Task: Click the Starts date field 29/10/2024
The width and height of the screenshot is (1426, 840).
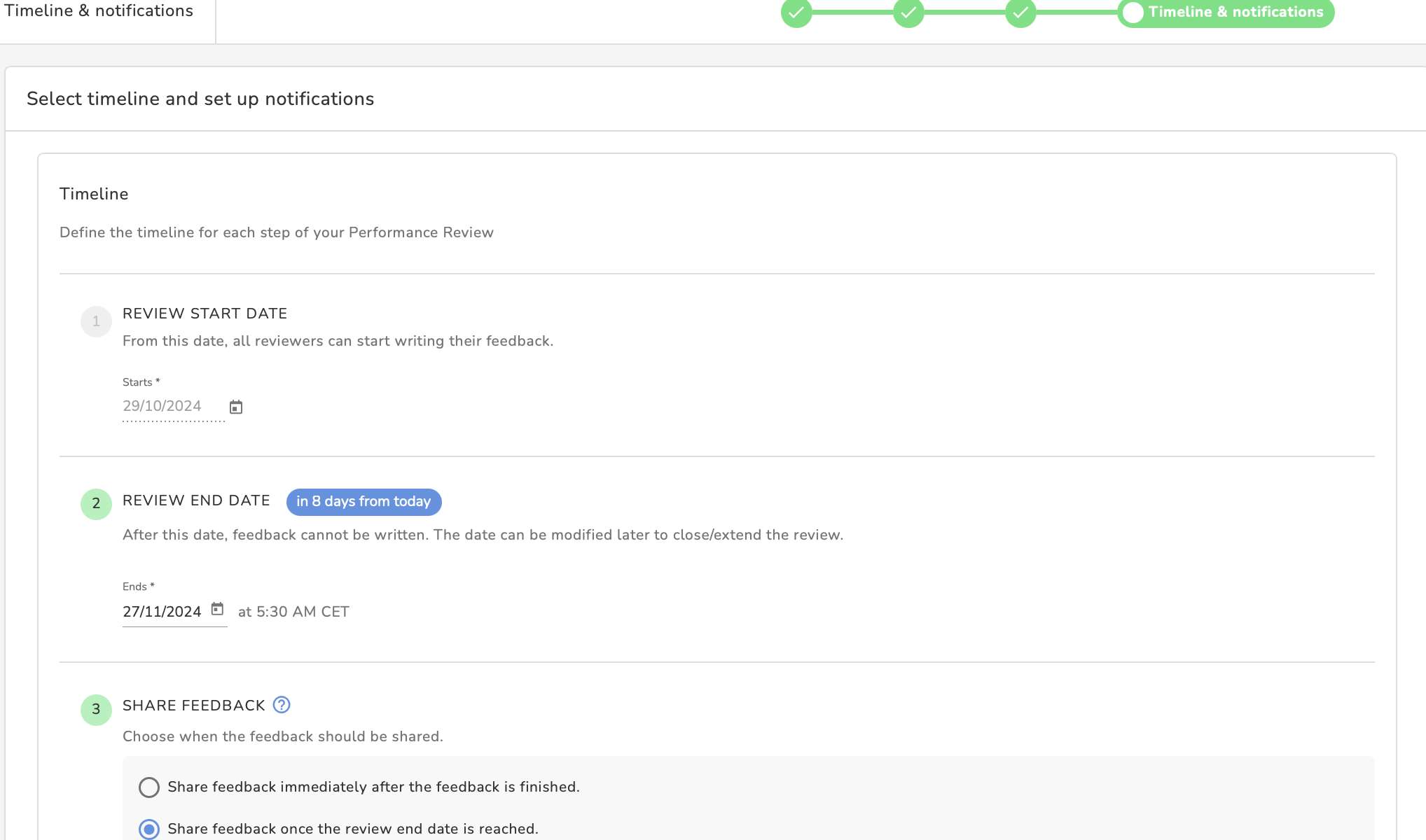Action: pyautogui.click(x=162, y=406)
